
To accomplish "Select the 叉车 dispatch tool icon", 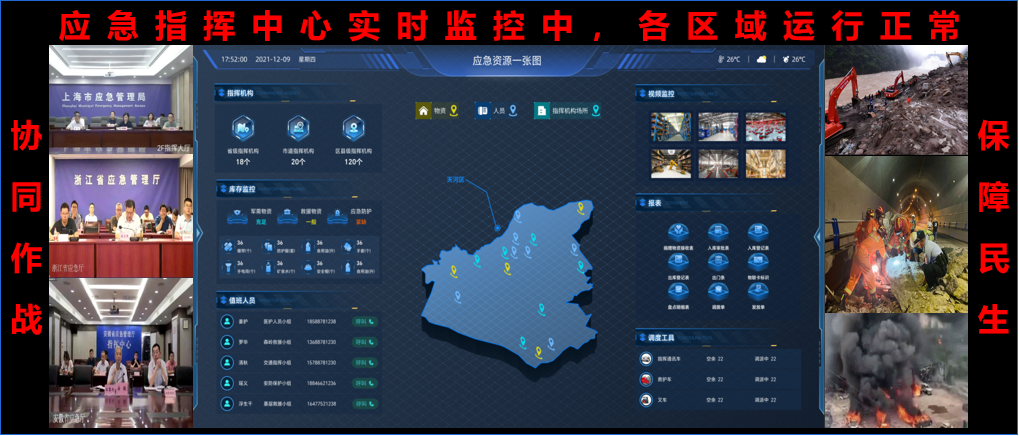I will point(647,399).
